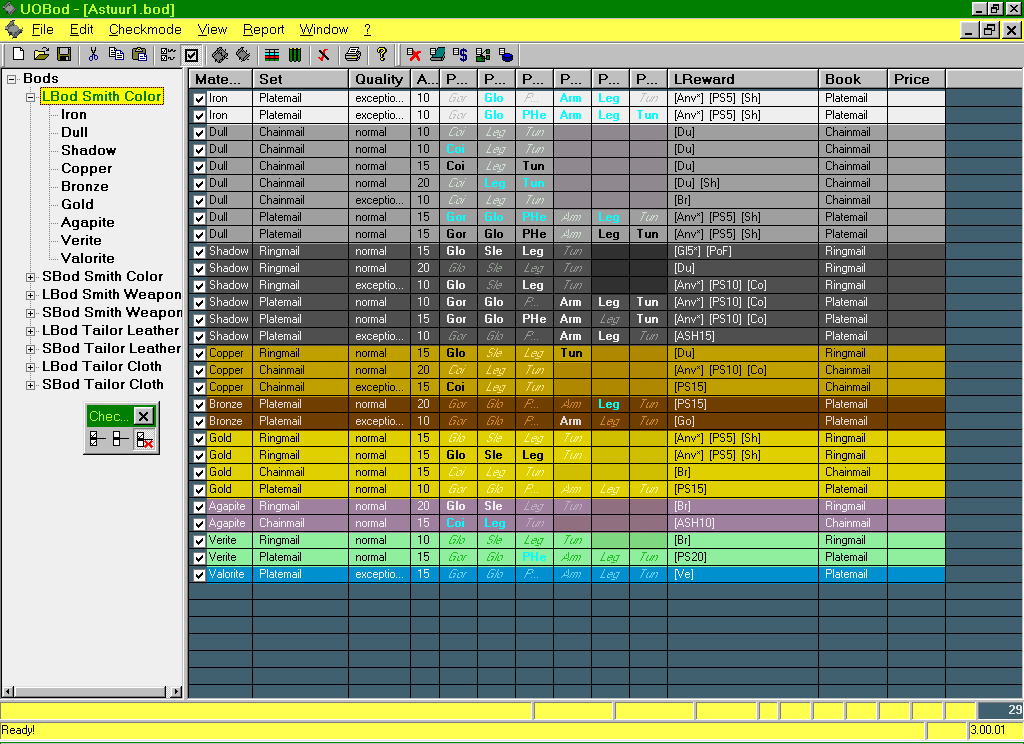
Task: Select the Valorite item in the tree
Action: coord(88,258)
